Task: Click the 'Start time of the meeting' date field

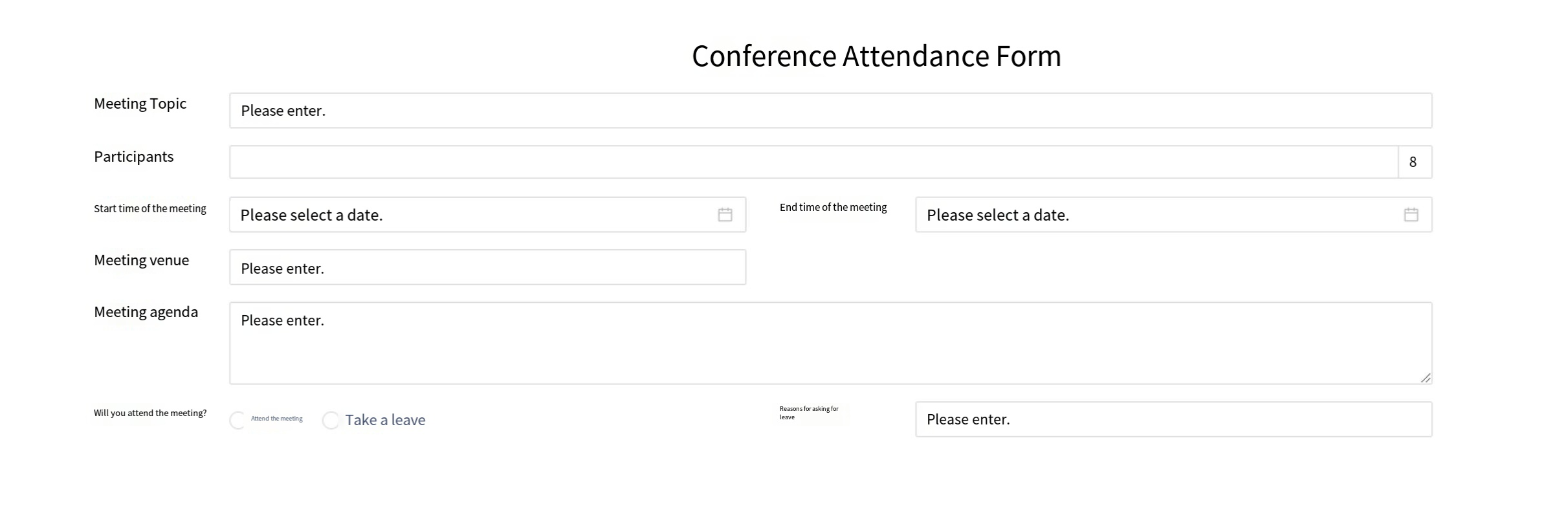Action: (476, 215)
